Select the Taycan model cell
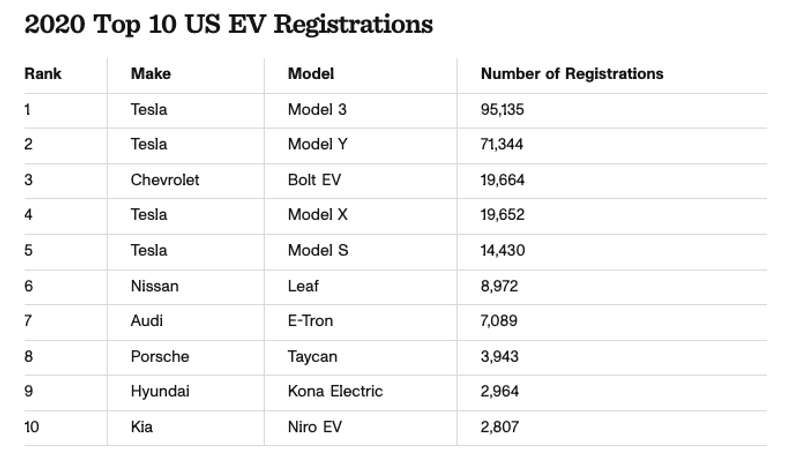 point(312,356)
